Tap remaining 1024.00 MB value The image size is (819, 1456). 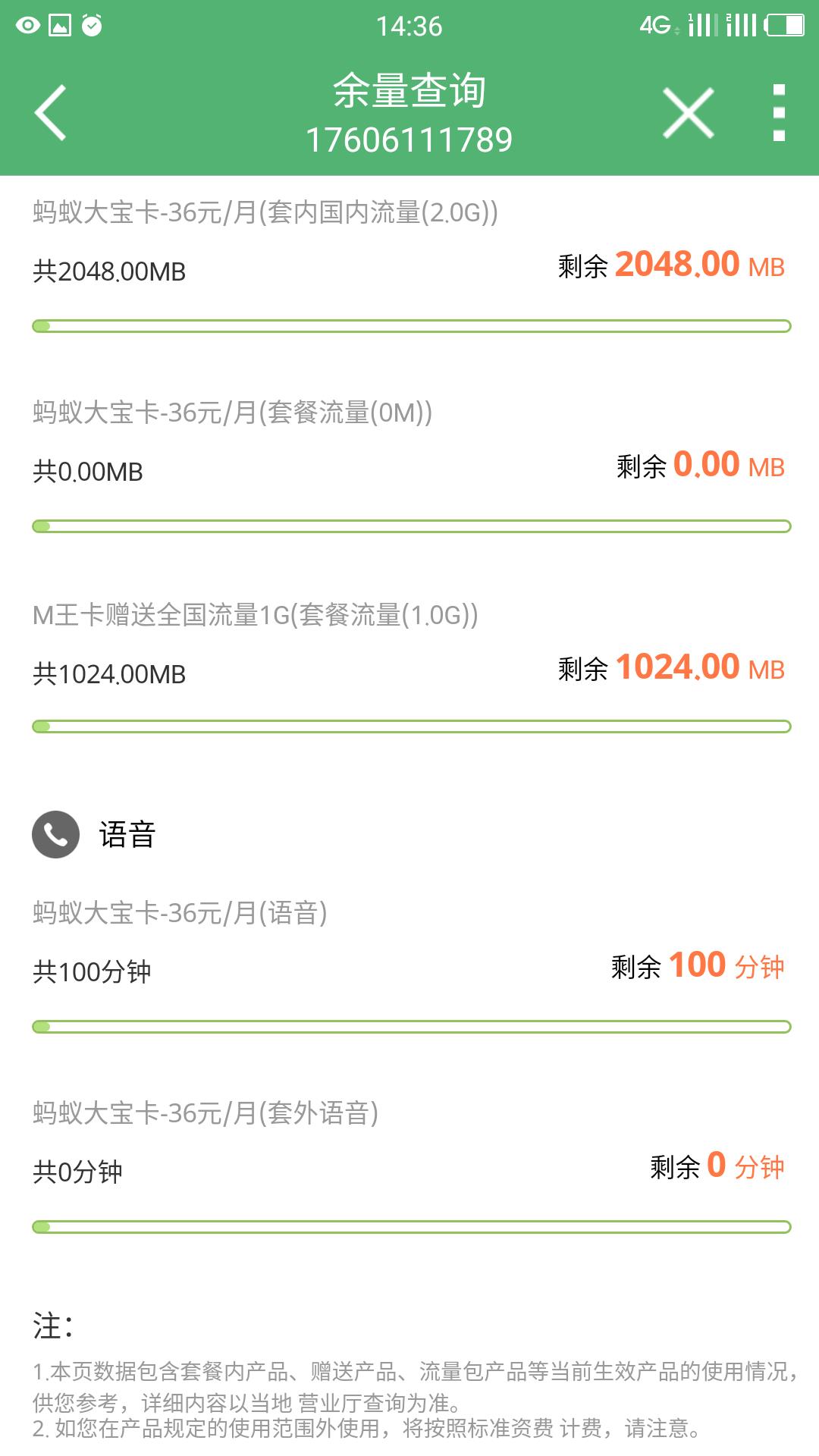[x=676, y=668]
